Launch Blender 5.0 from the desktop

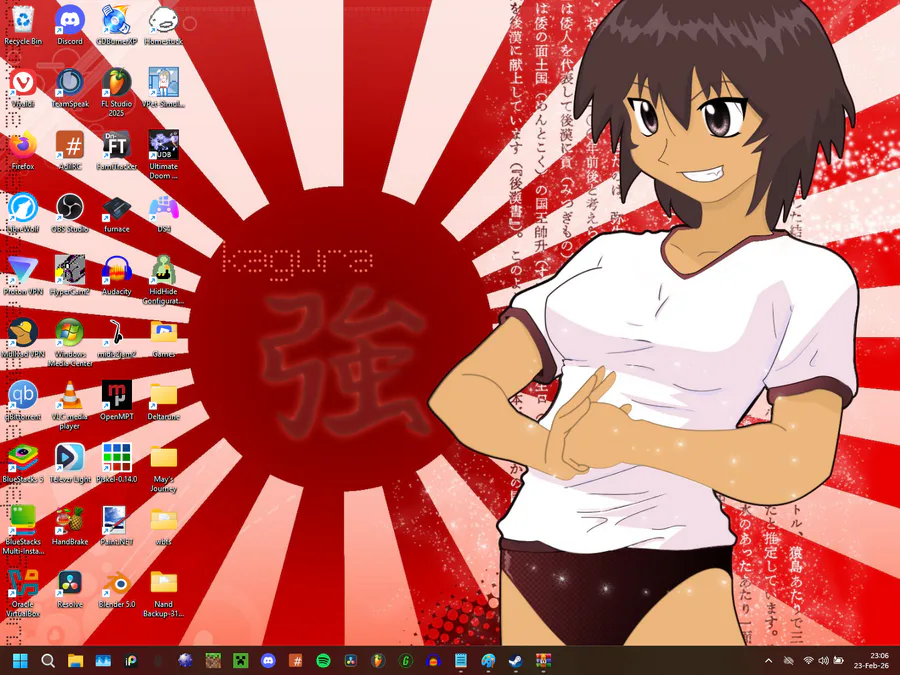[117, 589]
